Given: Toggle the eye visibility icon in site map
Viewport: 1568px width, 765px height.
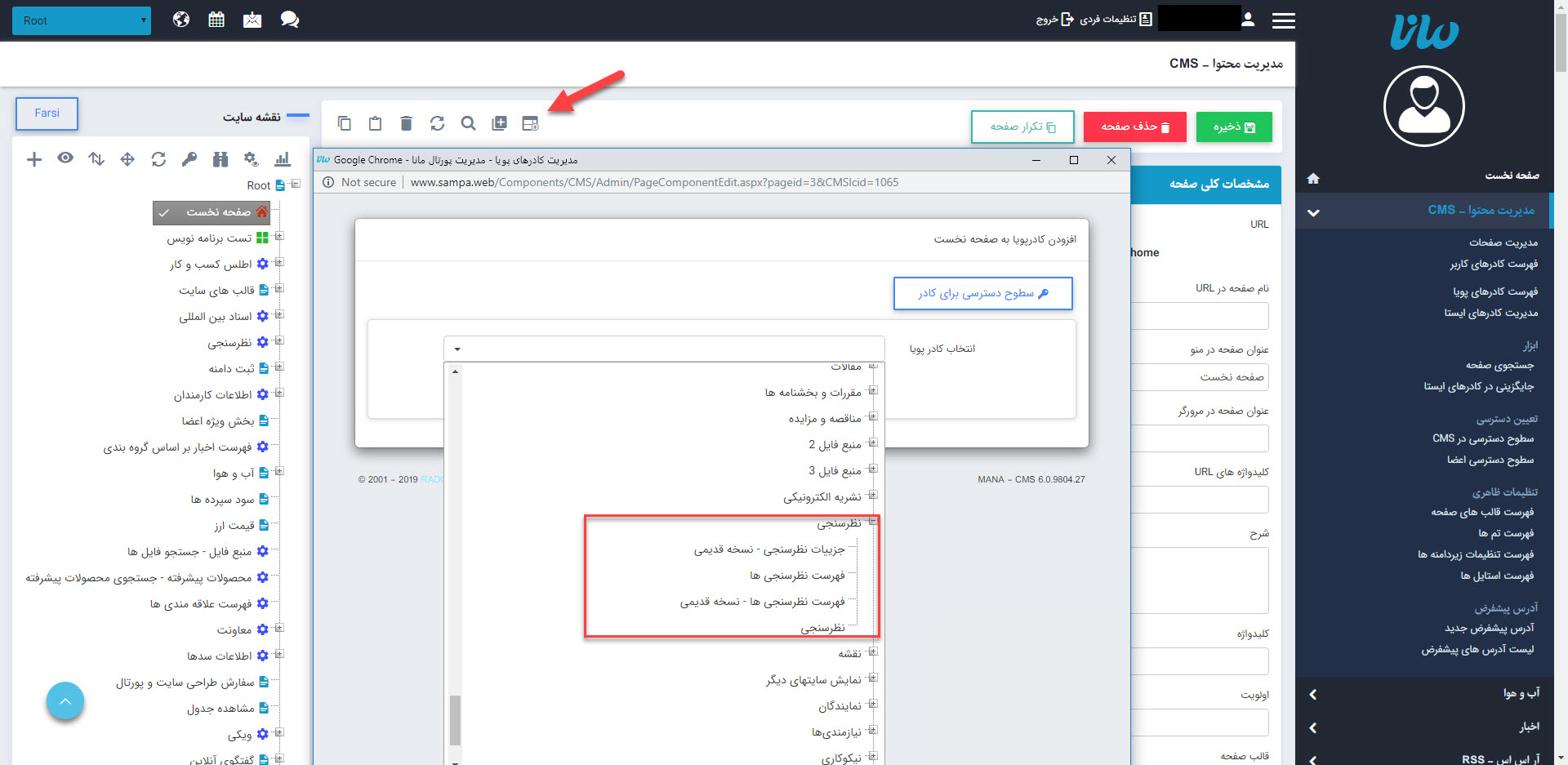Looking at the screenshot, I should (65, 158).
